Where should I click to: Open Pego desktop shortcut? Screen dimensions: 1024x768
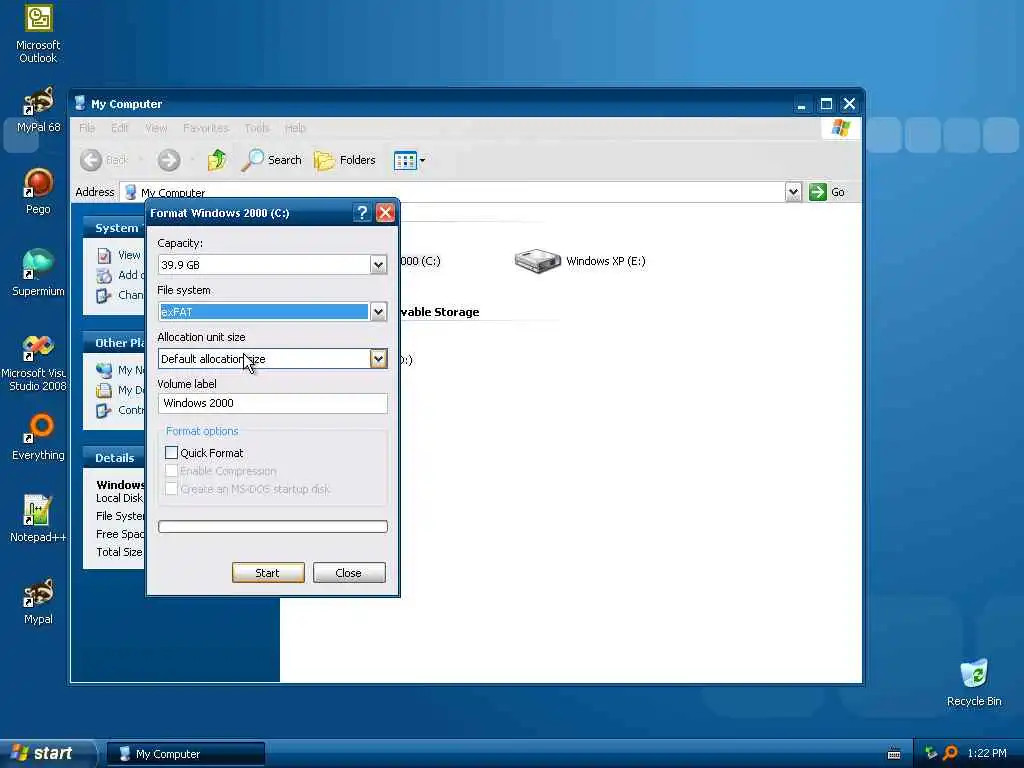pos(38,191)
